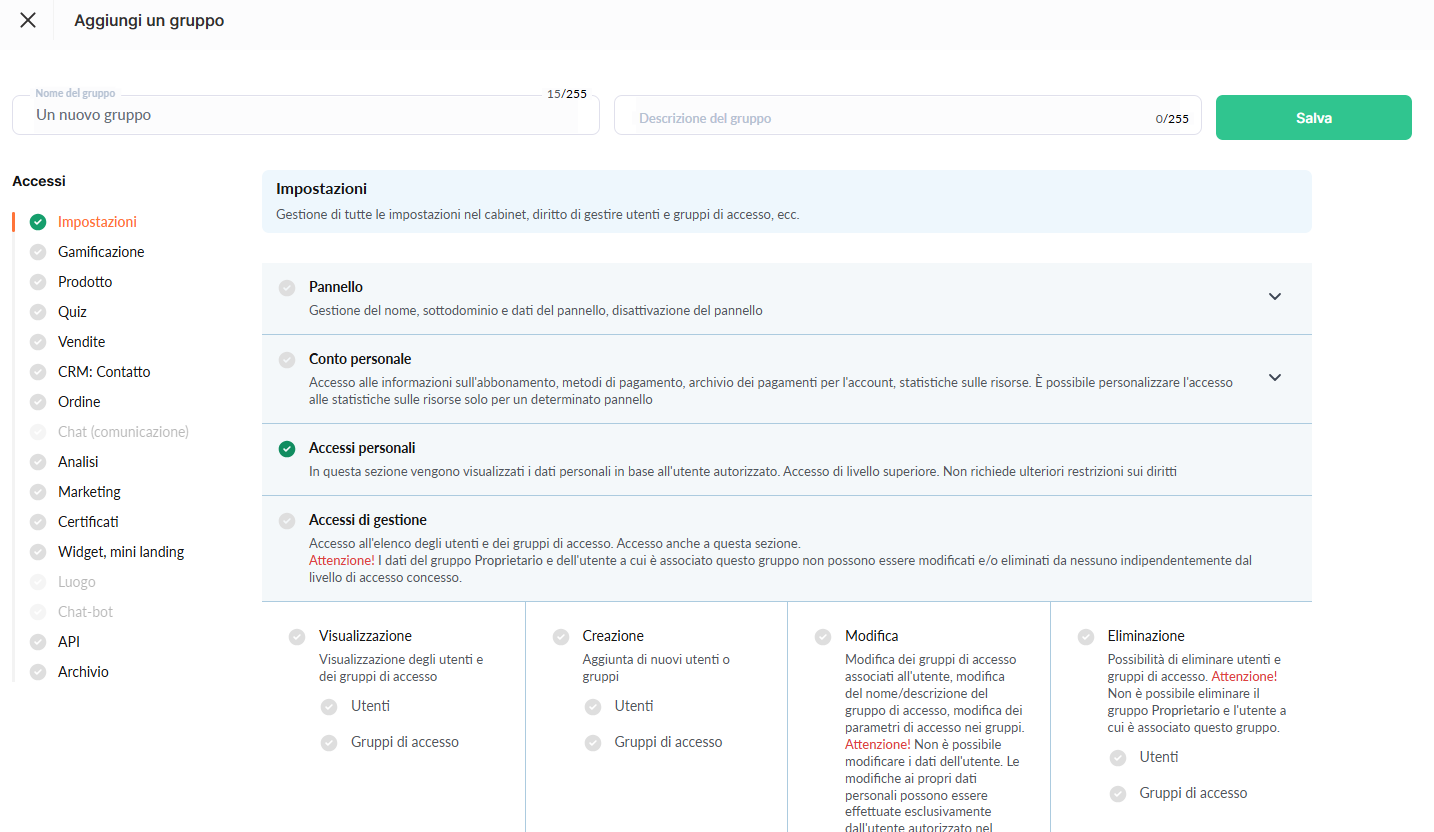This screenshot has width=1434, height=832.
Task: Open the Prodotto access section
Action: (85, 282)
